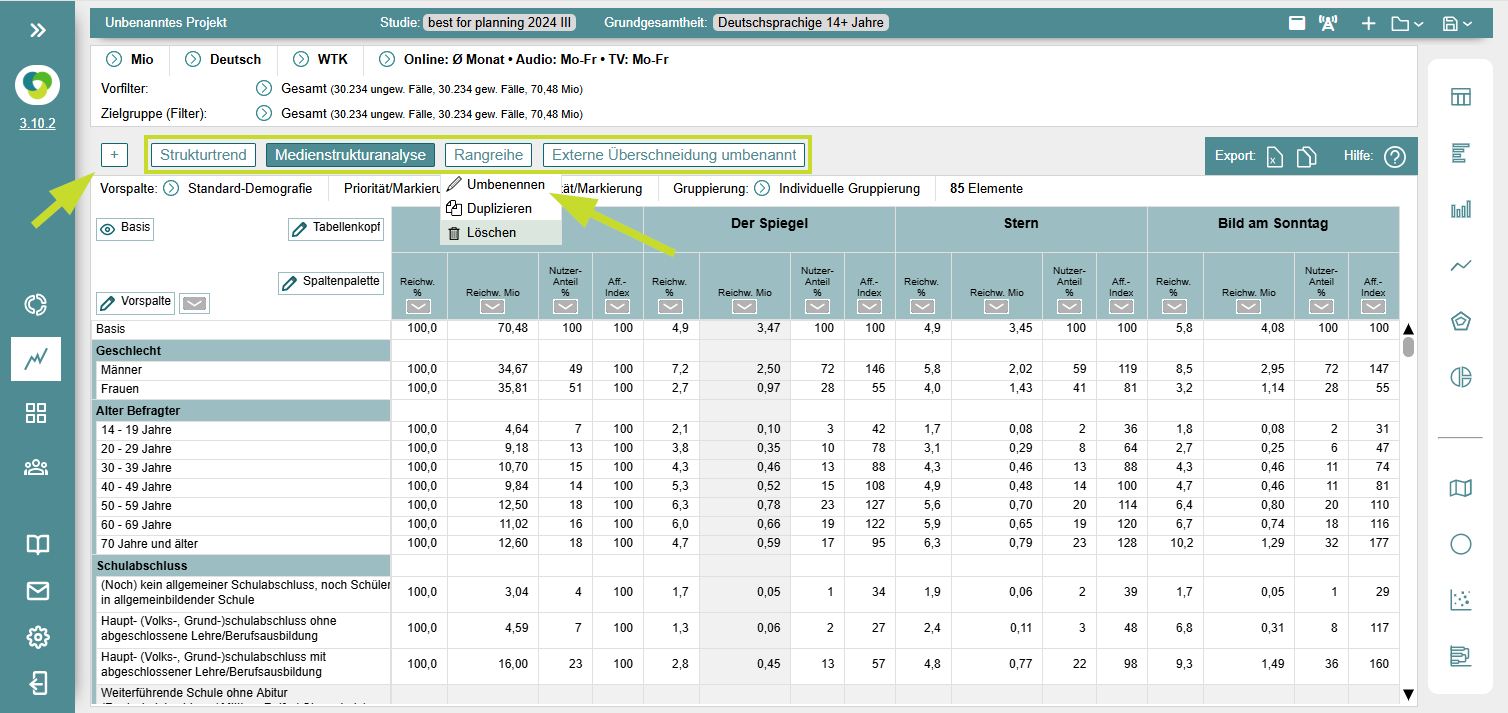Open the Hilfe question mark icon
1508x713 pixels.
(x=1394, y=157)
